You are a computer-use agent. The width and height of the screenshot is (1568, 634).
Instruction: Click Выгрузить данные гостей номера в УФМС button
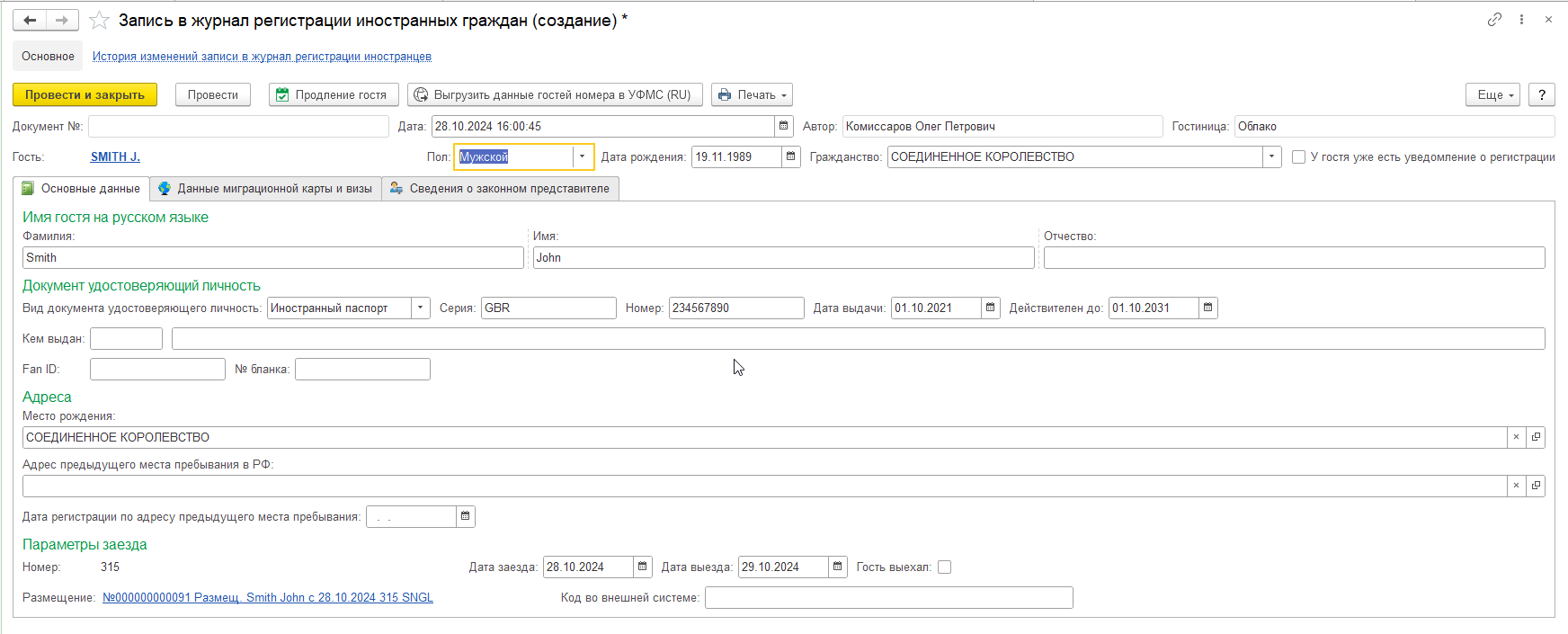pos(555,94)
